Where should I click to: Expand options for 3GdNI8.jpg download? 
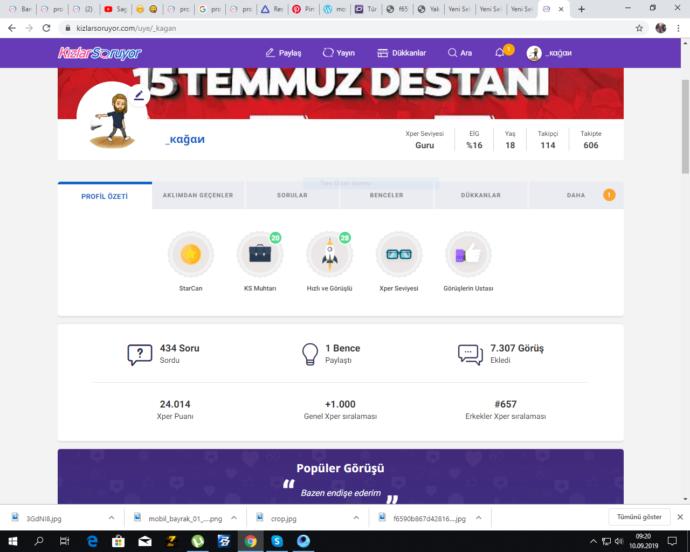[x=111, y=518]
